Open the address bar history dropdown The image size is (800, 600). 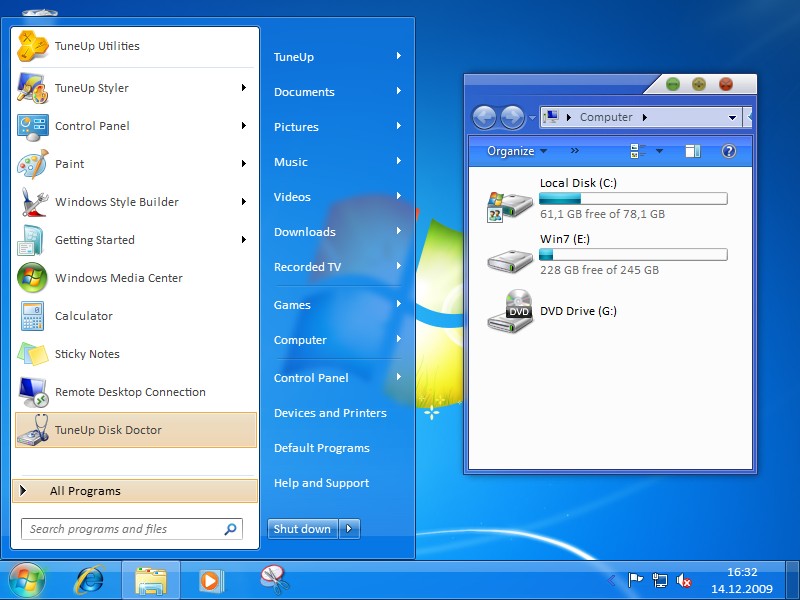point(732,118)
